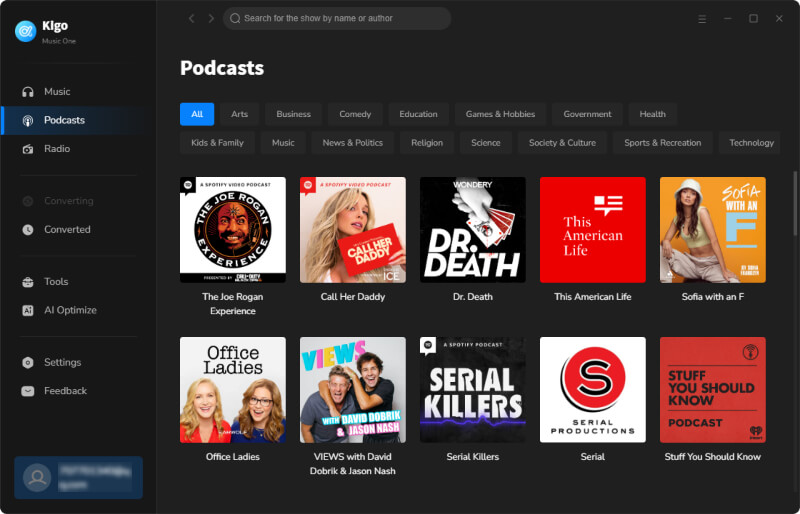This screenshot has height=514, width=800.
Task: Click the Converting progress icon
Action: (28, 201)
